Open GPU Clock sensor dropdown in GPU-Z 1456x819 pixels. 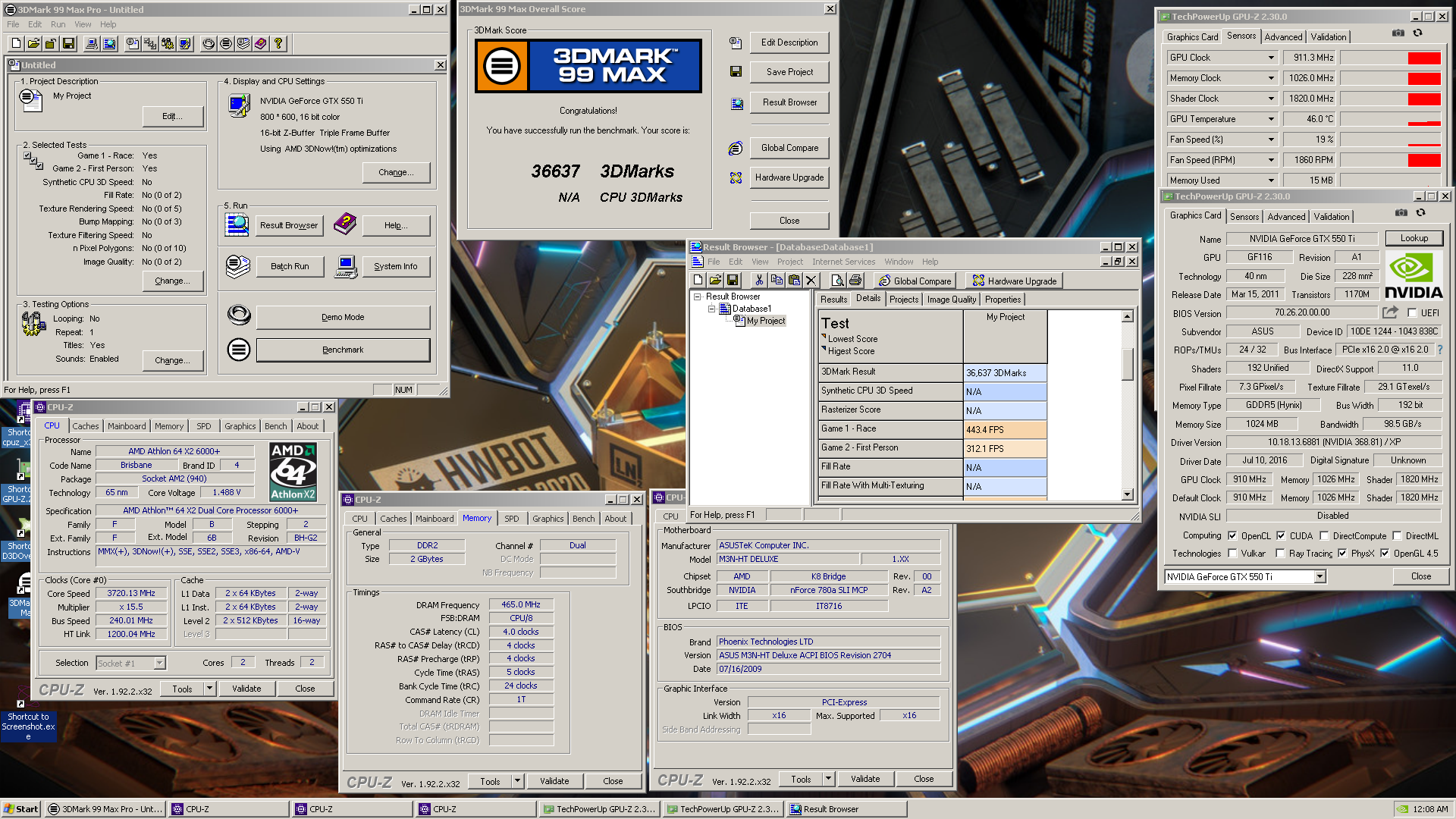1271,58
